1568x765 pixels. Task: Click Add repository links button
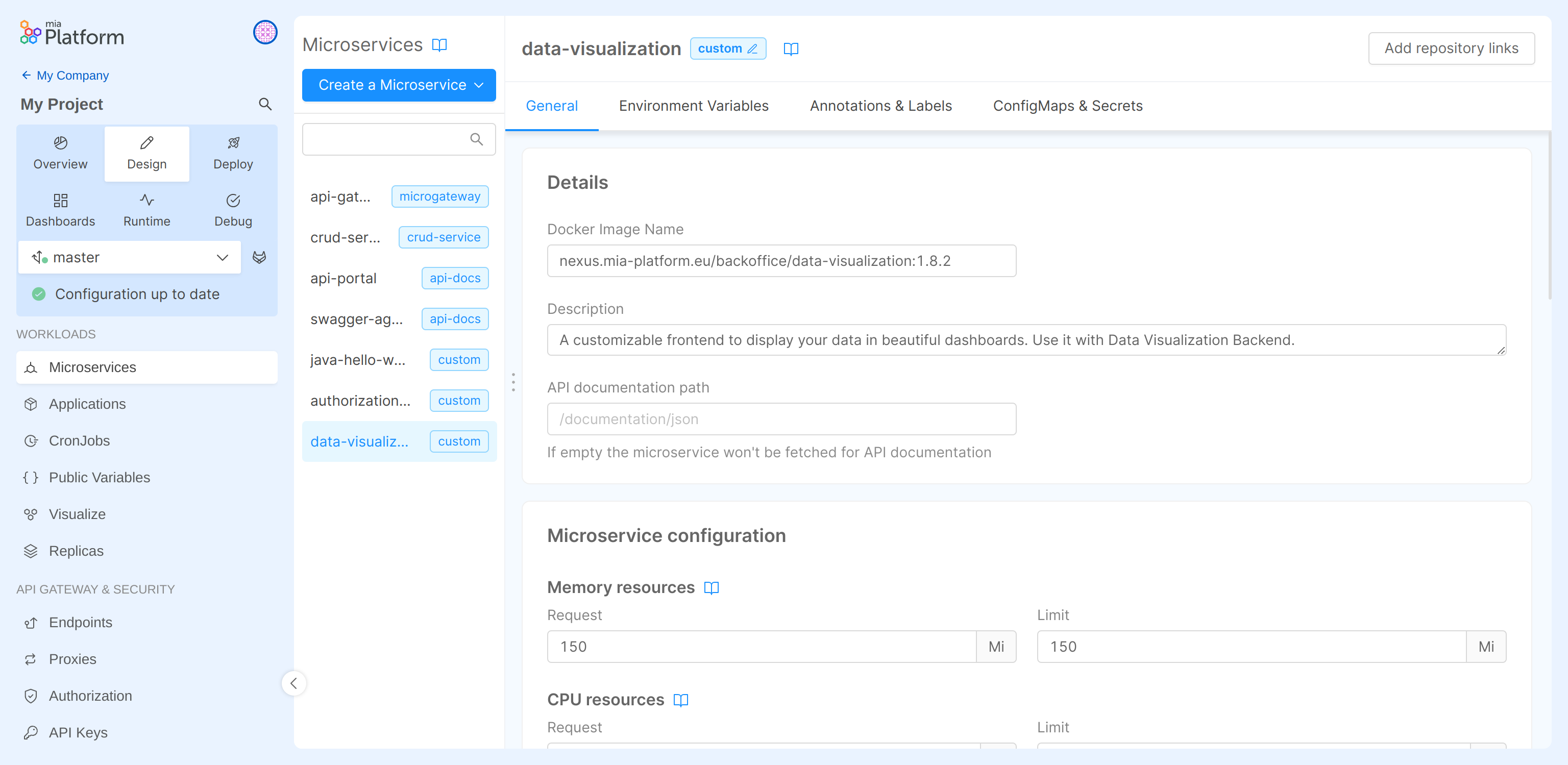(x=1451, y=48)
